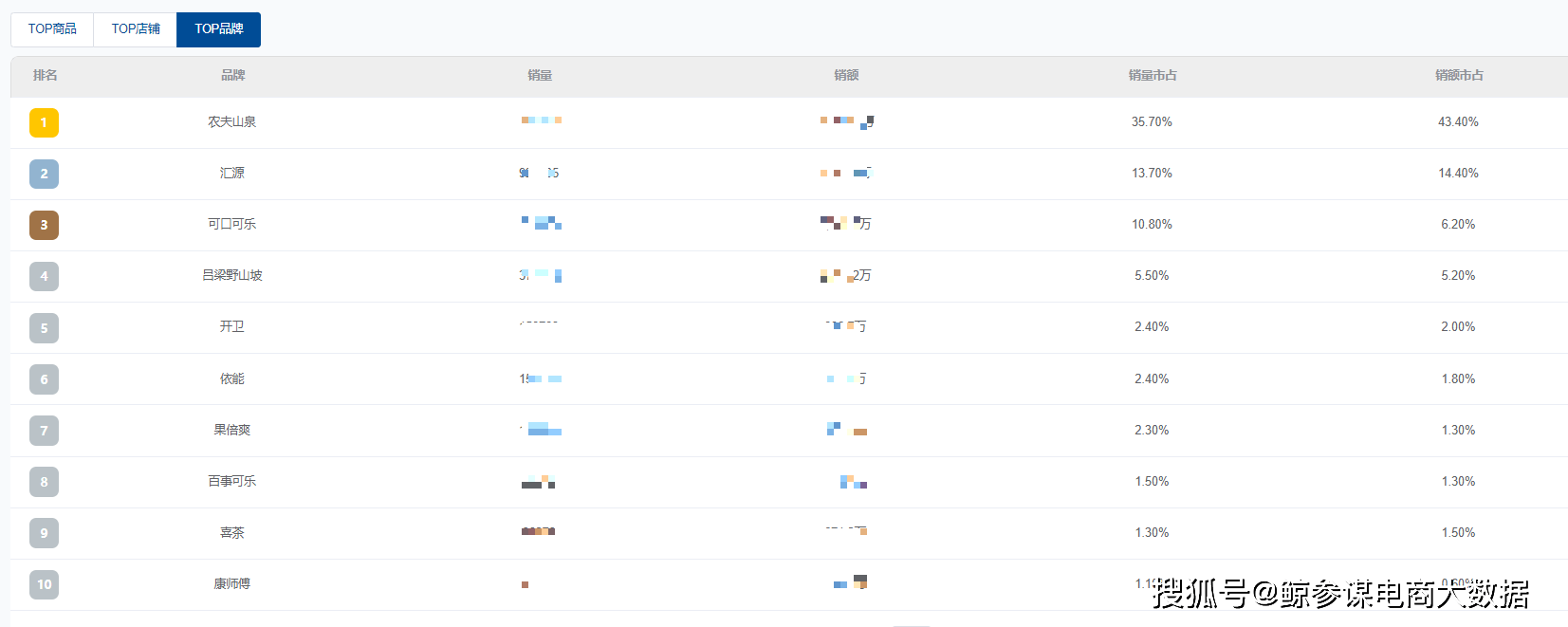Switch to the TOP店铺 tab
1568x627 pixels.
pos(136,29)
